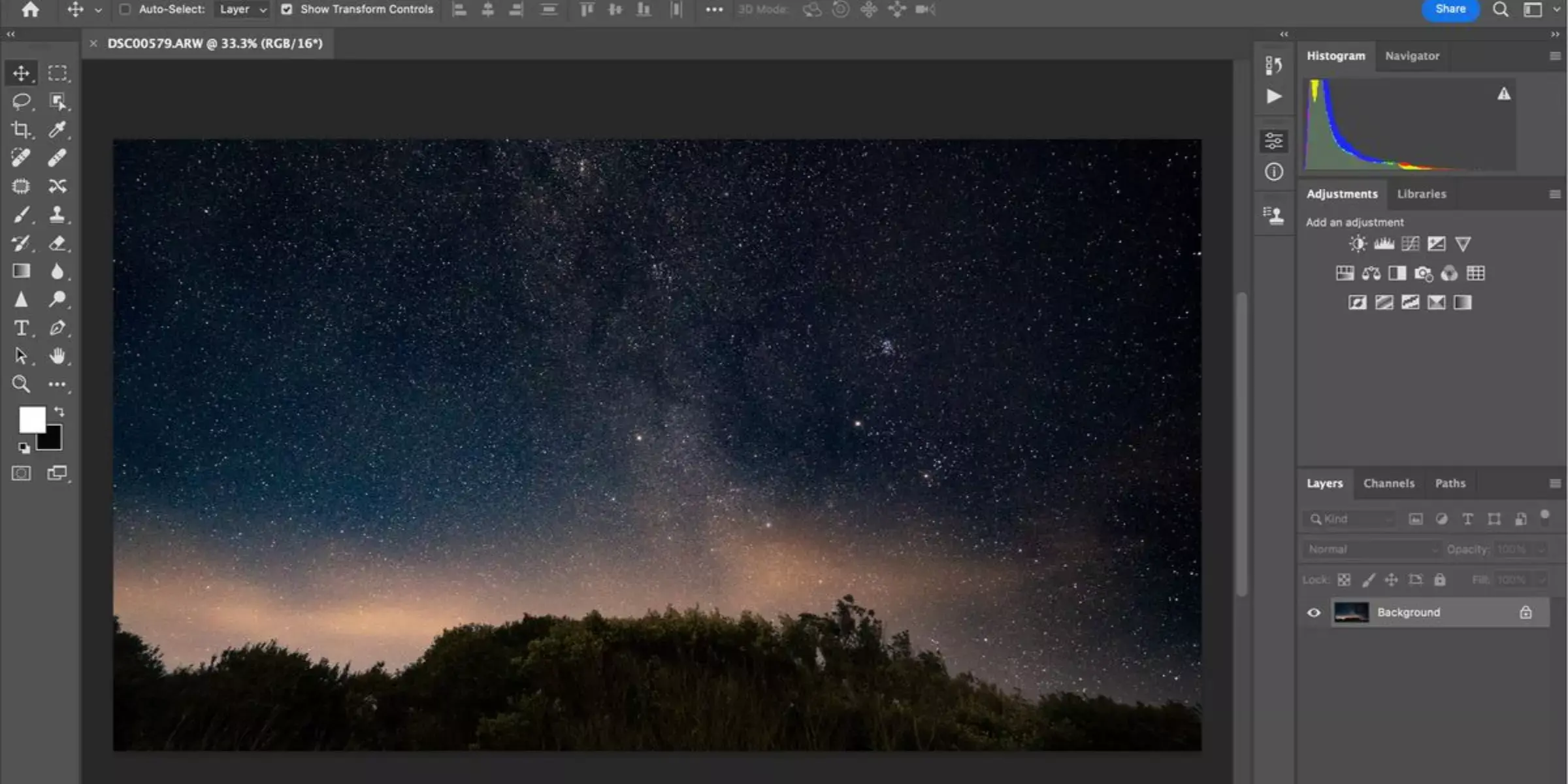Switch to the Libraries tab
1568x784 pixels.
click(x=1421, y=193)
